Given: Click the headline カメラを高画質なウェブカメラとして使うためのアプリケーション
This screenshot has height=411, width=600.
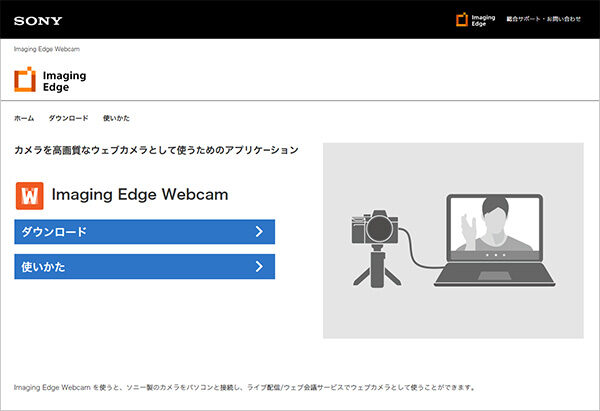Looking at the screenshot, I should pyautogui.click(x=156, y=150).
